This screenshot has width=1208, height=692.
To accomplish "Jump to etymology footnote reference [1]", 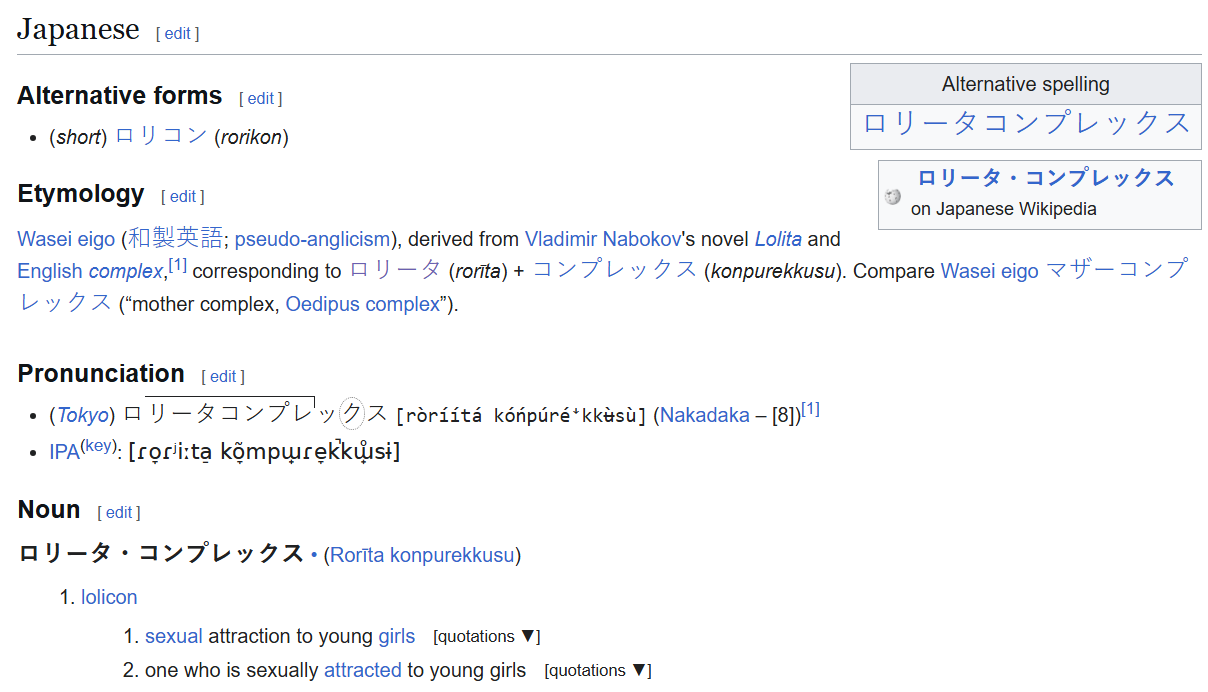I will point(177,265).
